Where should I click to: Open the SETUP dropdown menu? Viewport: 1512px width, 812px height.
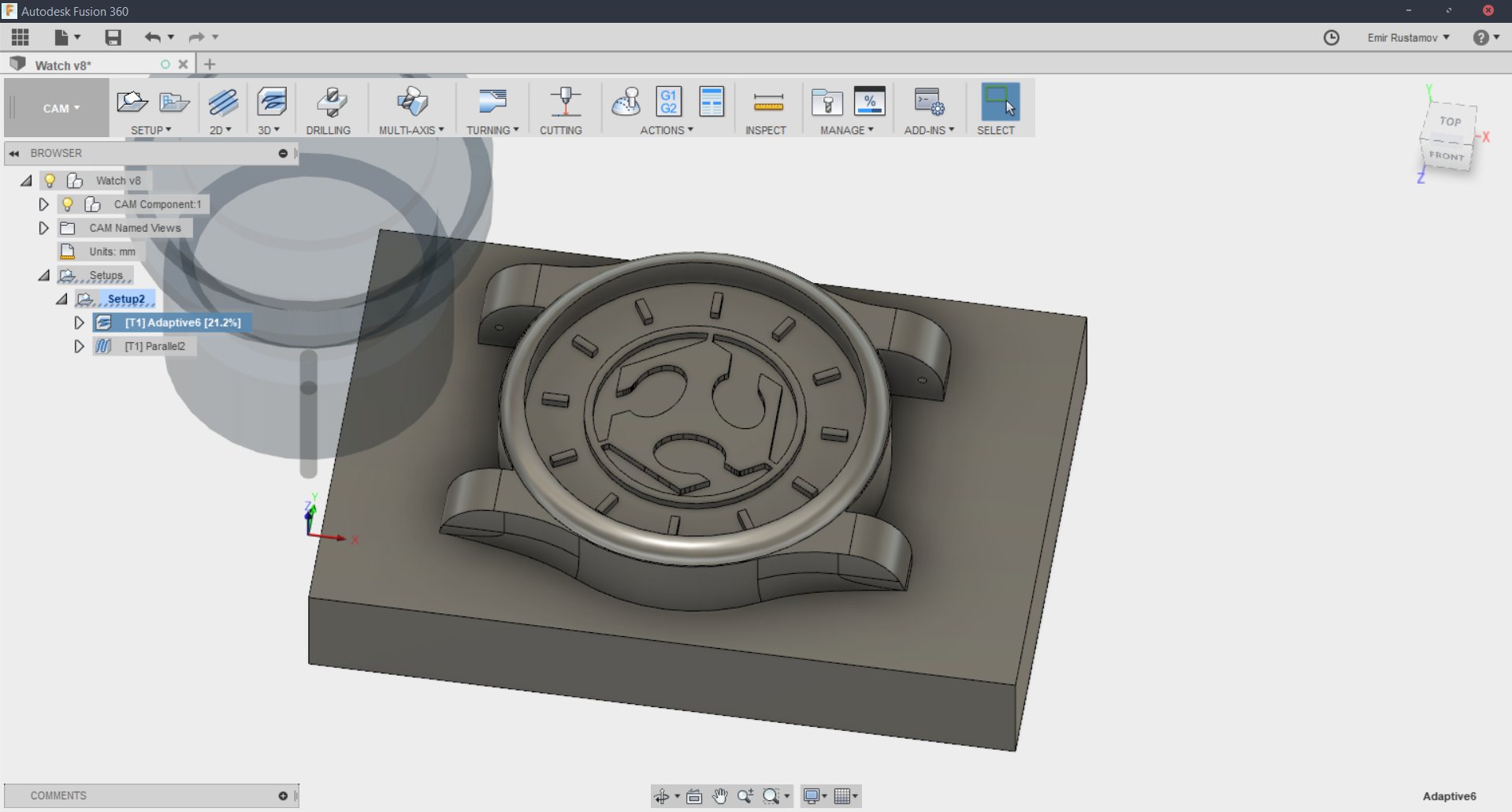click(151, 130)
